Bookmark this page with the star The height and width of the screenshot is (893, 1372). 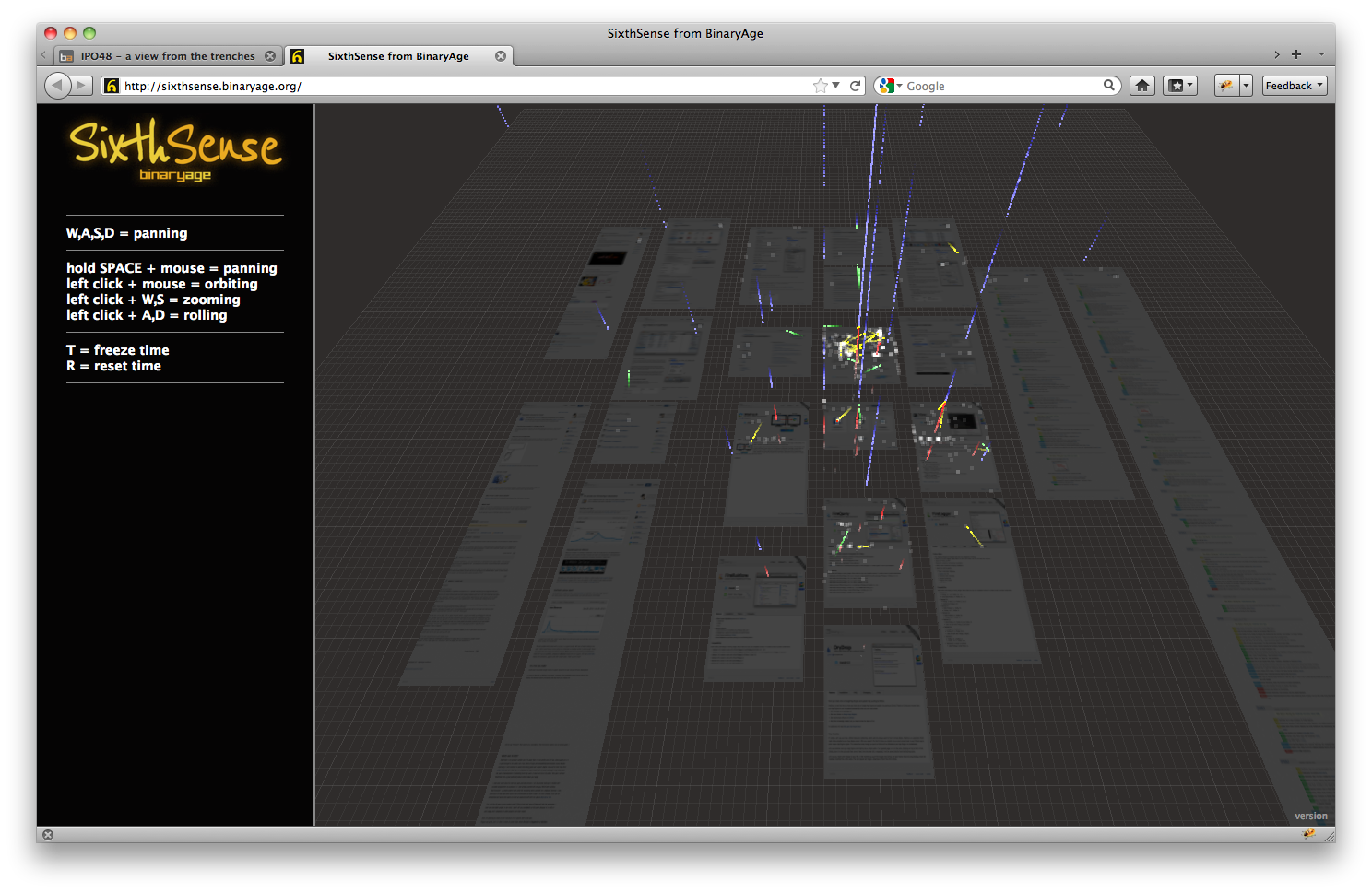pos(820,86)
